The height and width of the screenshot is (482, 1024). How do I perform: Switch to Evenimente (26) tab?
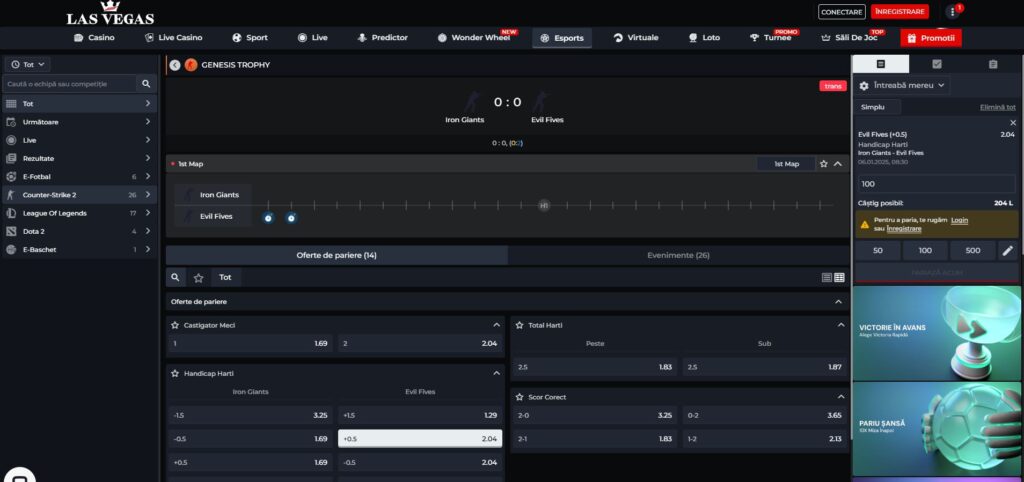click(x=679, y=255)
